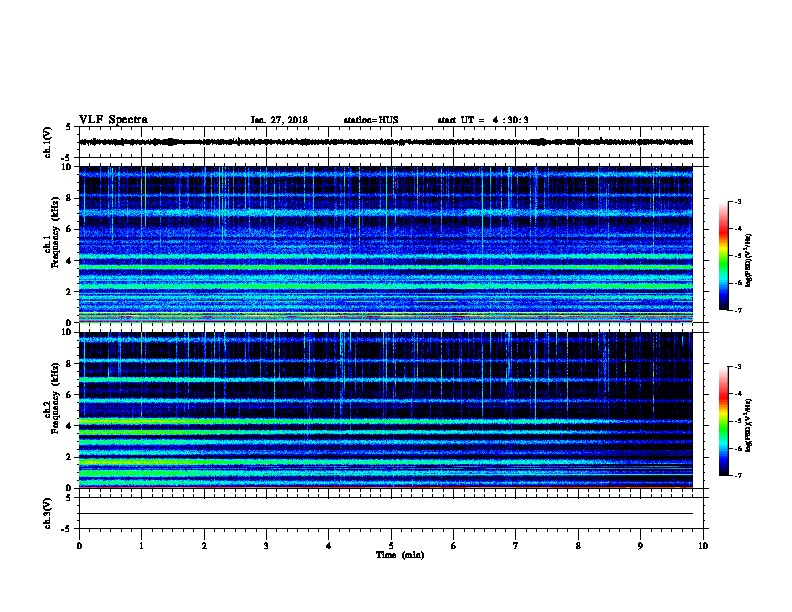Click the log(PSD) label beside ch.2 color bar
This screenshot has height=612, width=792.
[748, 425]
